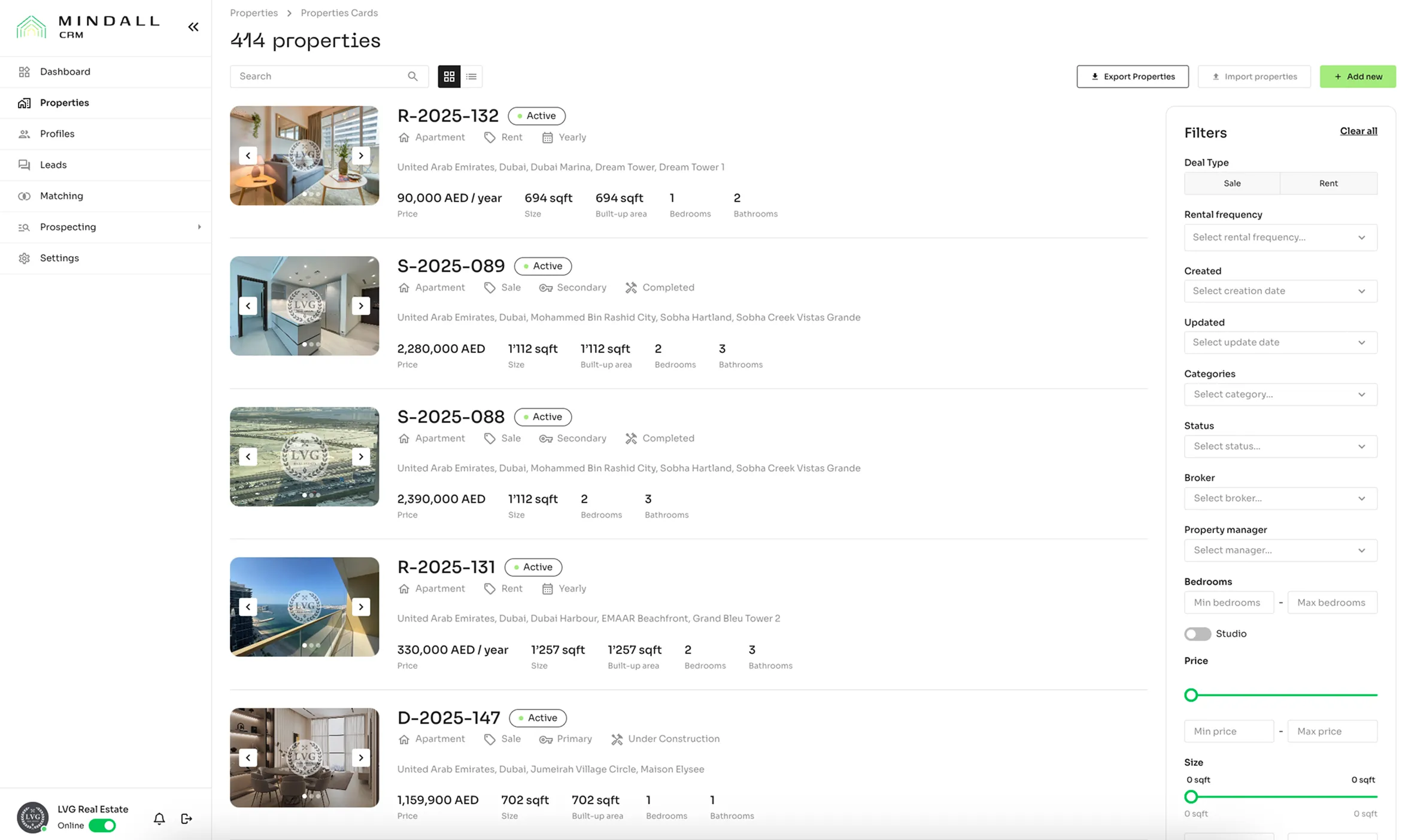Expand the Prospecting menu arrow
The height and width of the screenshot is (840, 1411).
click(x=199, y=227)
